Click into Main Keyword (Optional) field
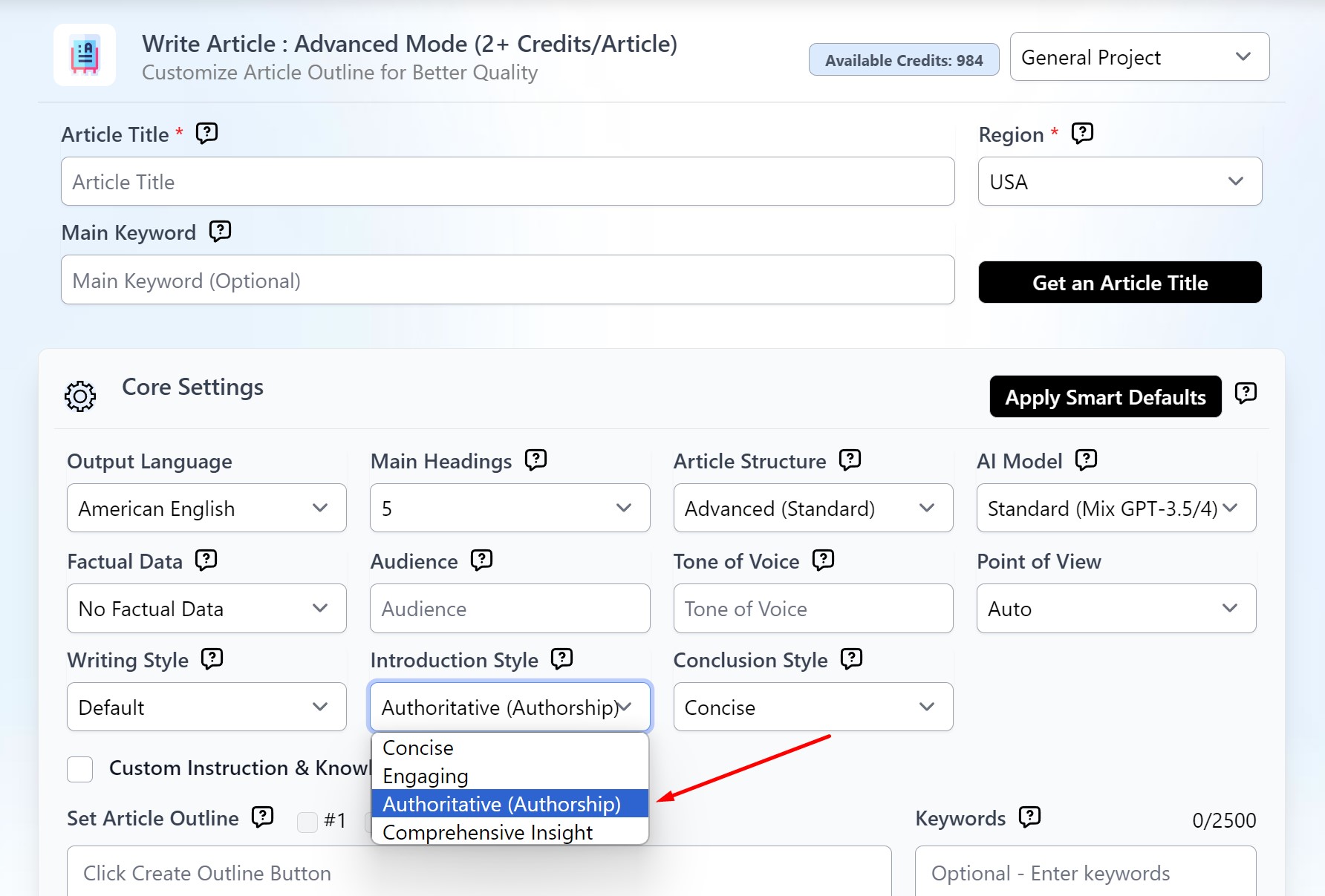The width and height of the screenshot is (1325, 896). [508, 280]
